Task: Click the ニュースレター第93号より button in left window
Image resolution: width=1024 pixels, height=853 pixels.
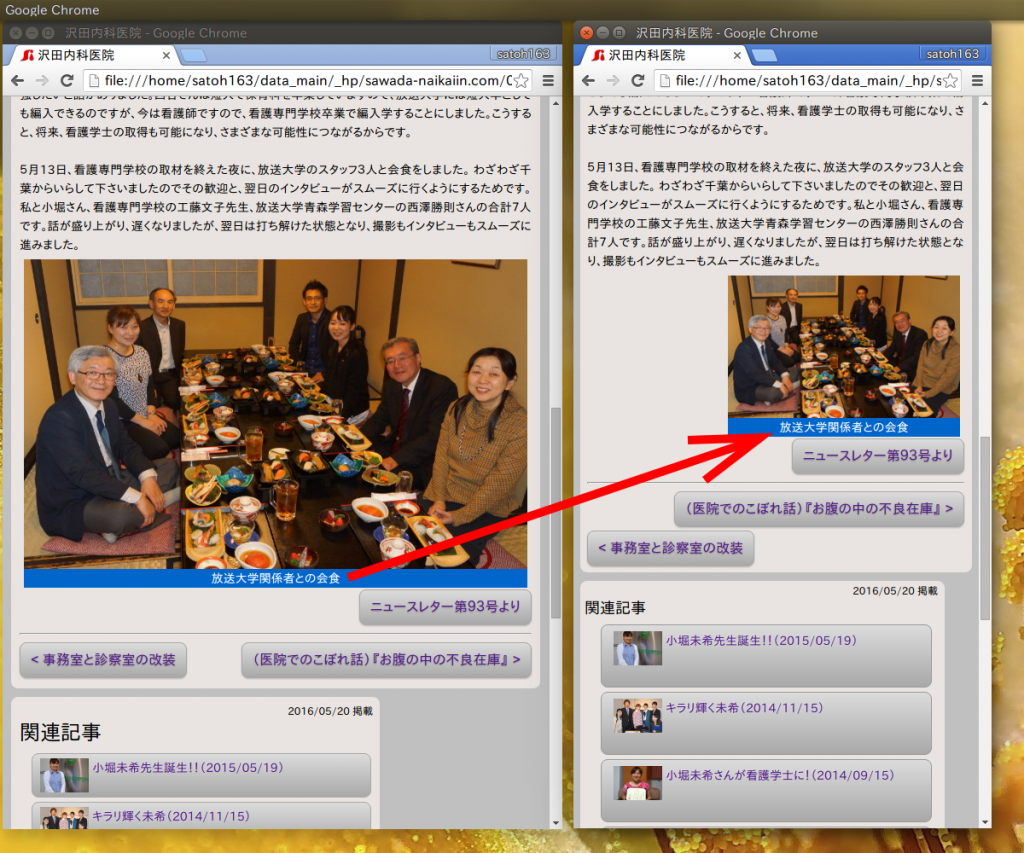Action: (x=445, y=607)
